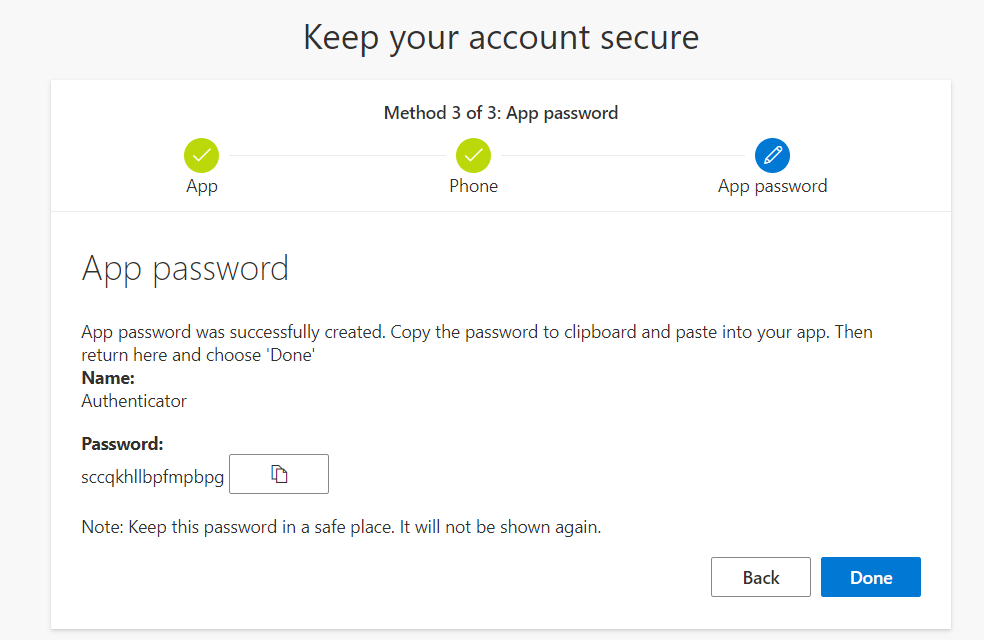Select the Phone step label
The width and height of the screenshot is (984, 640).
pyautogui.click(x=473, y=186)
